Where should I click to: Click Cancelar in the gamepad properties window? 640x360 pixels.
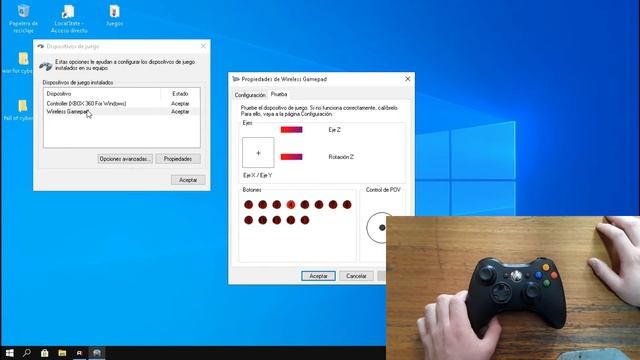pos(356,276)
